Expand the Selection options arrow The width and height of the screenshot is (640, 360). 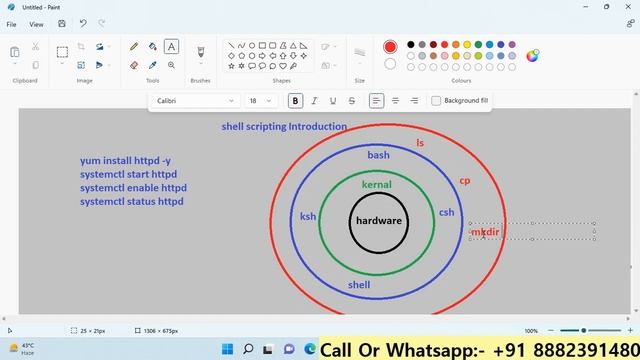point(62,64)
